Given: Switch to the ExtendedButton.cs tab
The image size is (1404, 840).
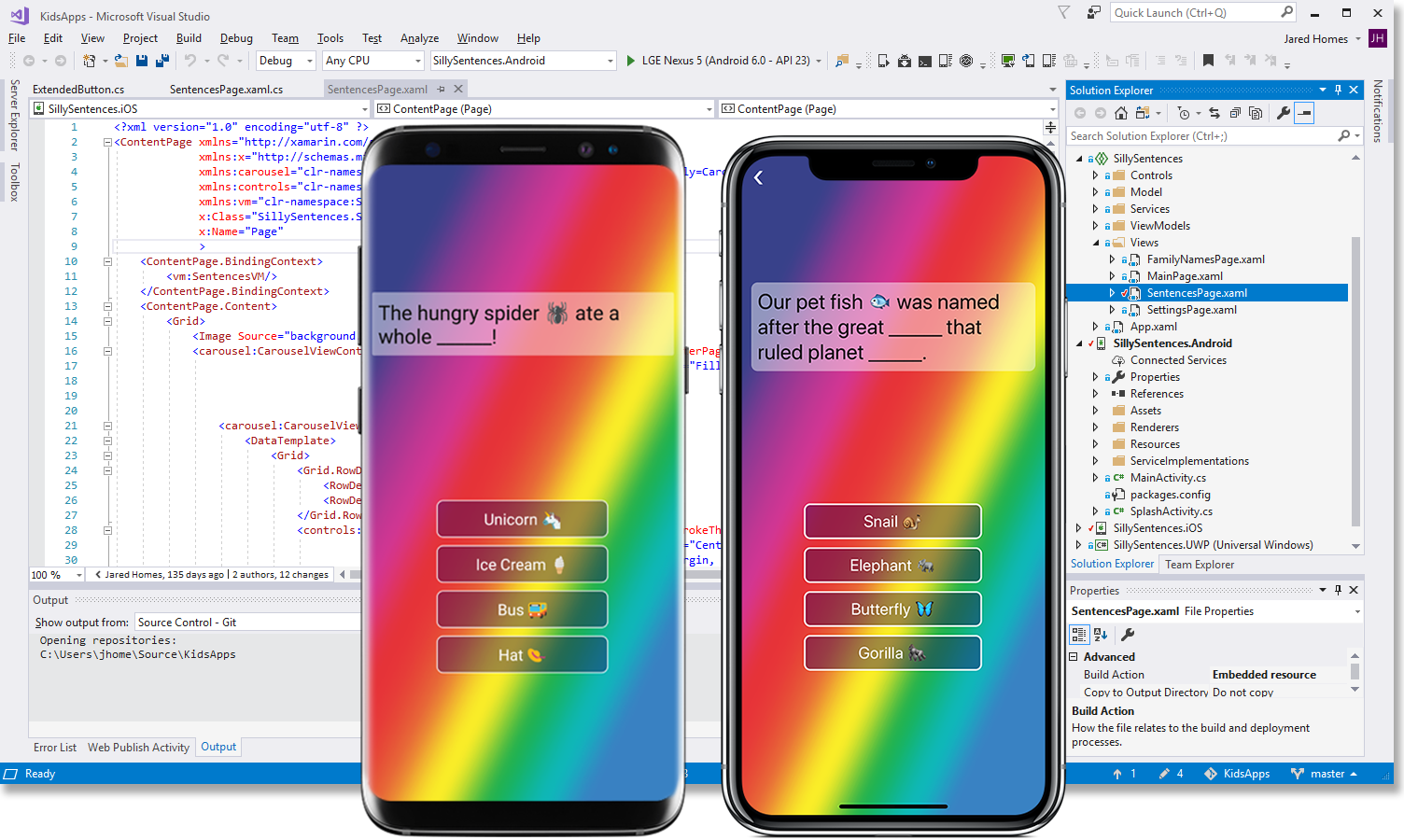Looking at the screenshot, I should pos(78,90).
